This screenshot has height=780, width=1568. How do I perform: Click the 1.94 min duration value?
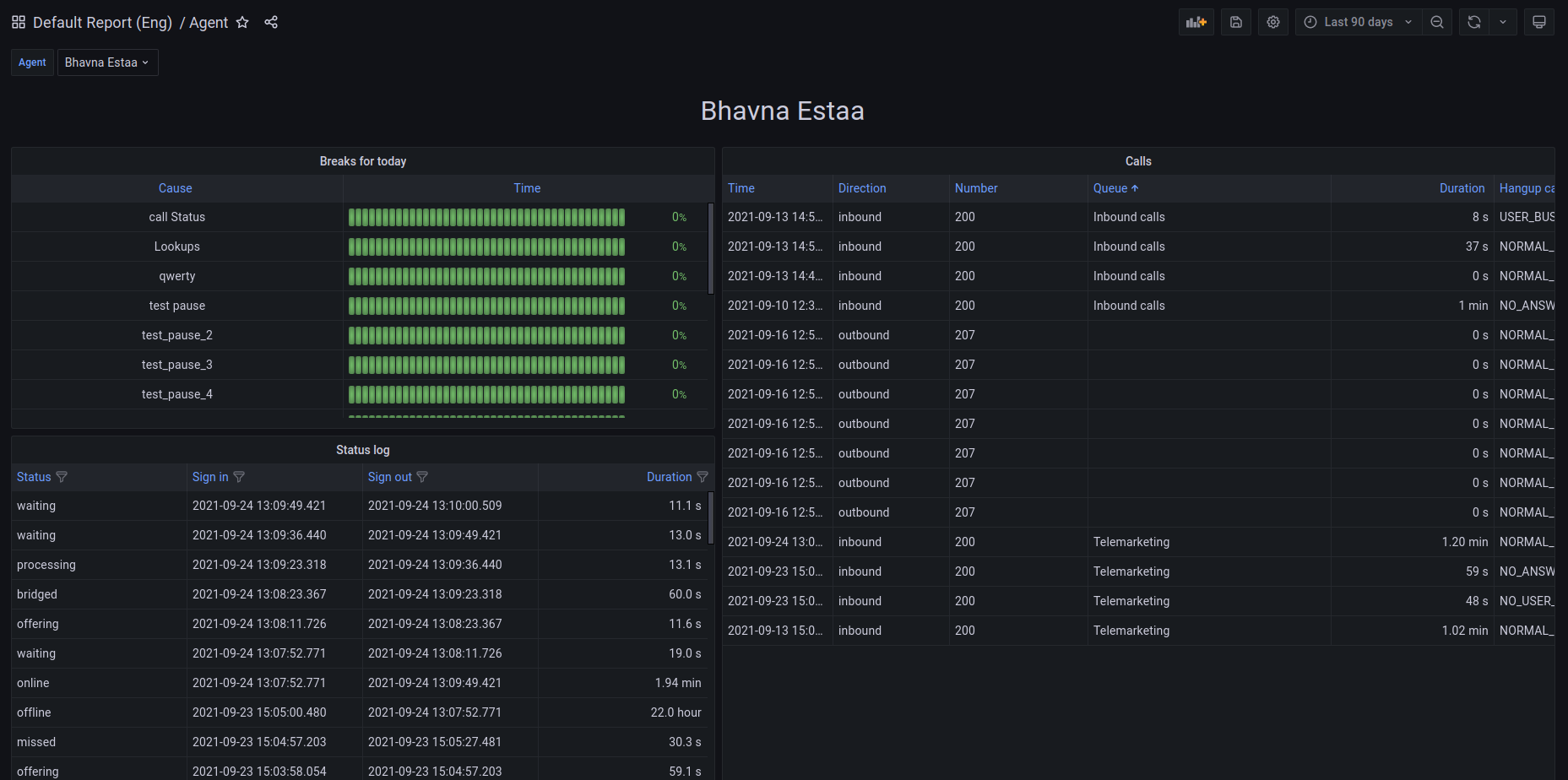tap(678, 683)
